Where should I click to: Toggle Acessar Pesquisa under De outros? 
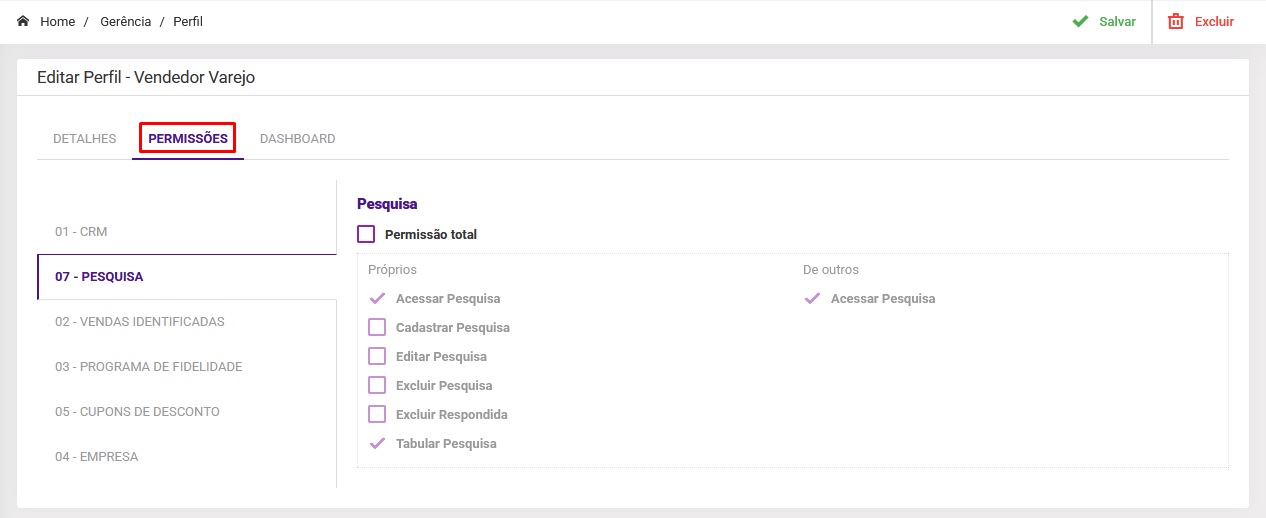[812, 298]
